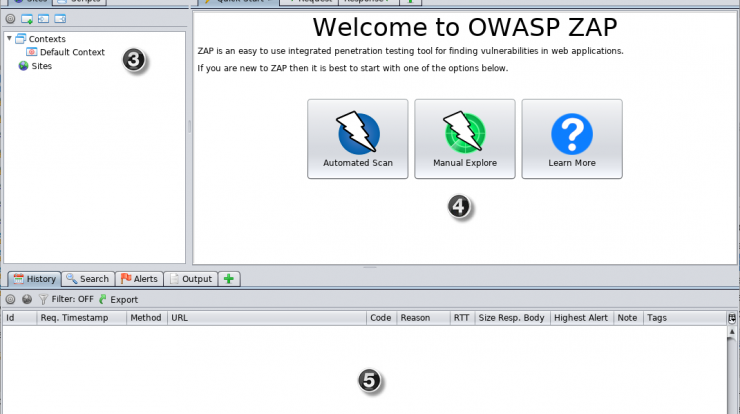The height and width of the screenshot is (414, 740).
Task: Click the Note column header
Action: 628,318
